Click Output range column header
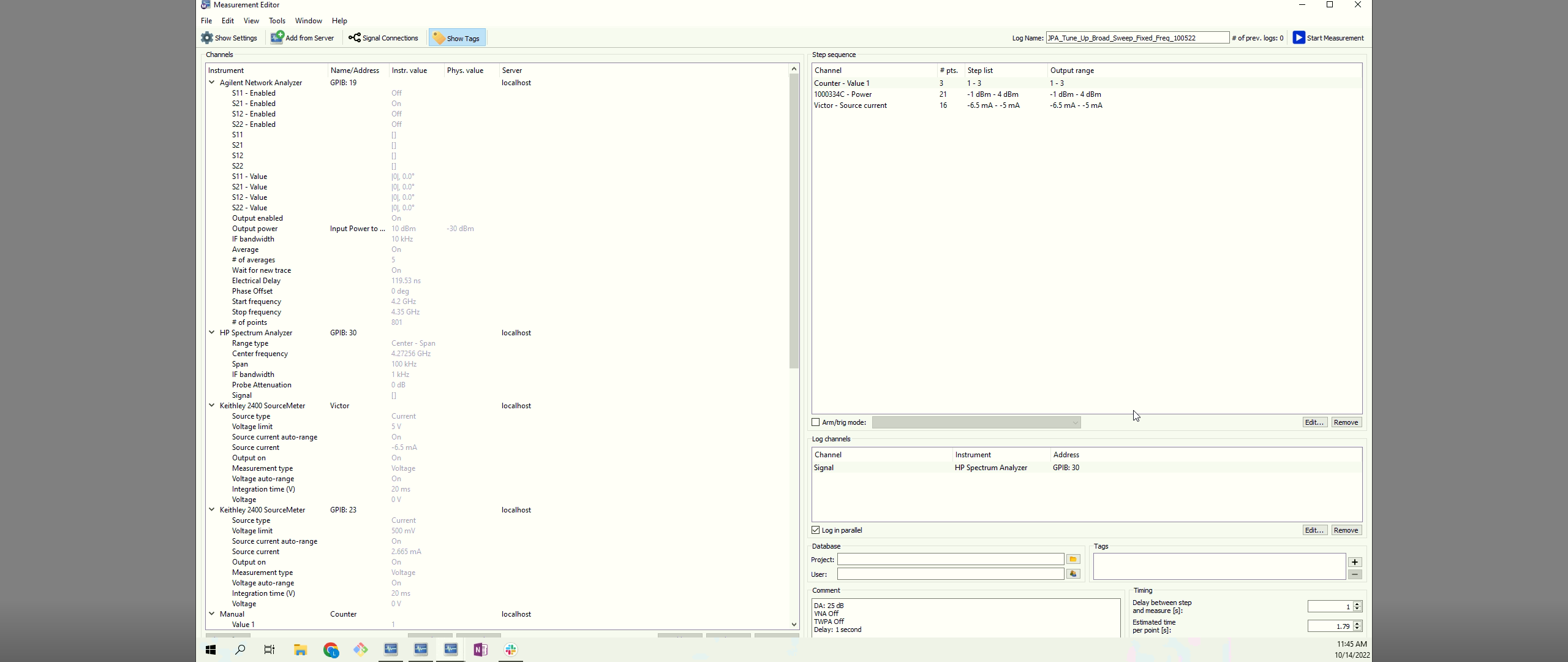Viewport: 1568px width, 662px height. tap(1204, 70)
